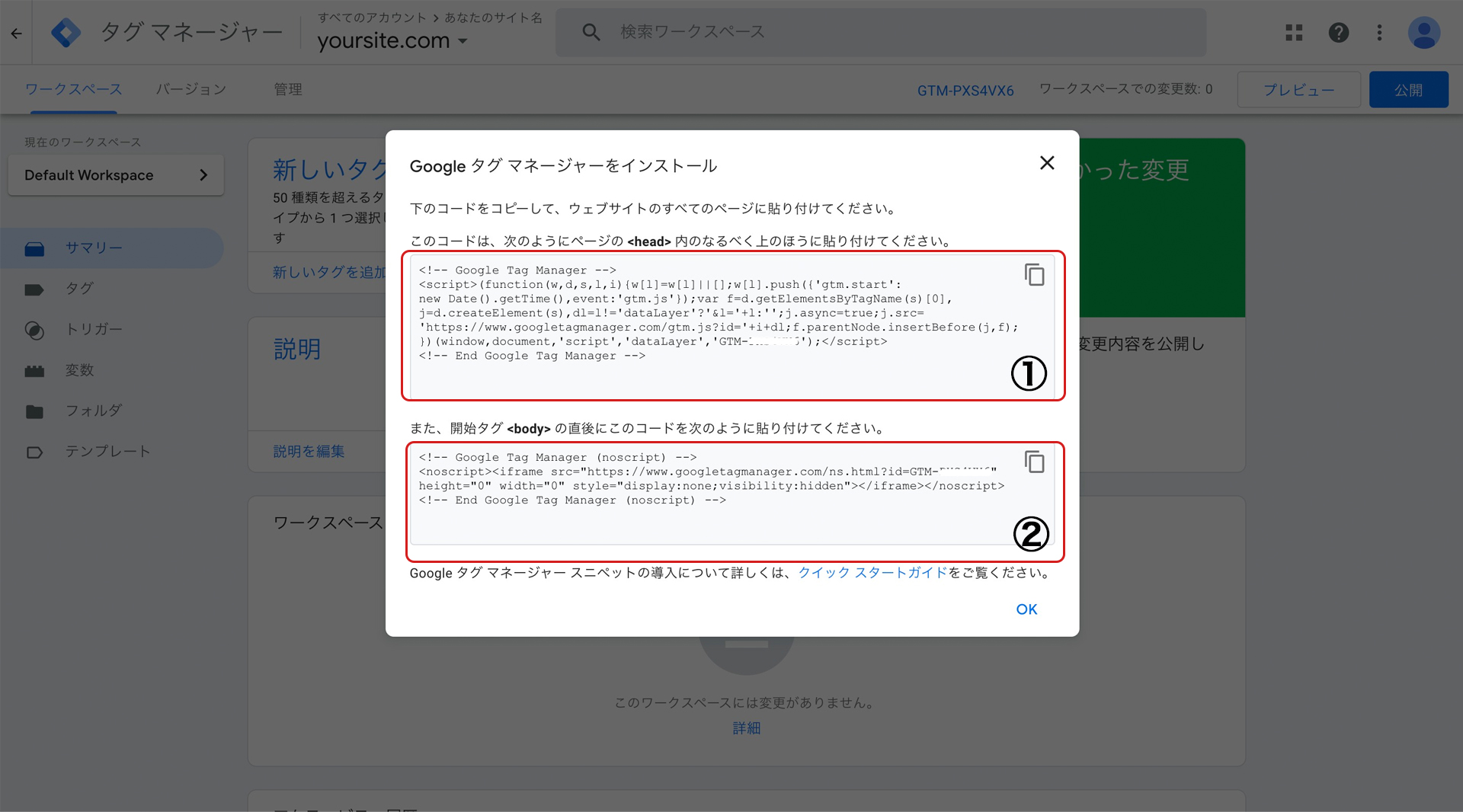1463x812 pixels.
Task: Switch to the バージョン tab
Action: tap(190, 89)
